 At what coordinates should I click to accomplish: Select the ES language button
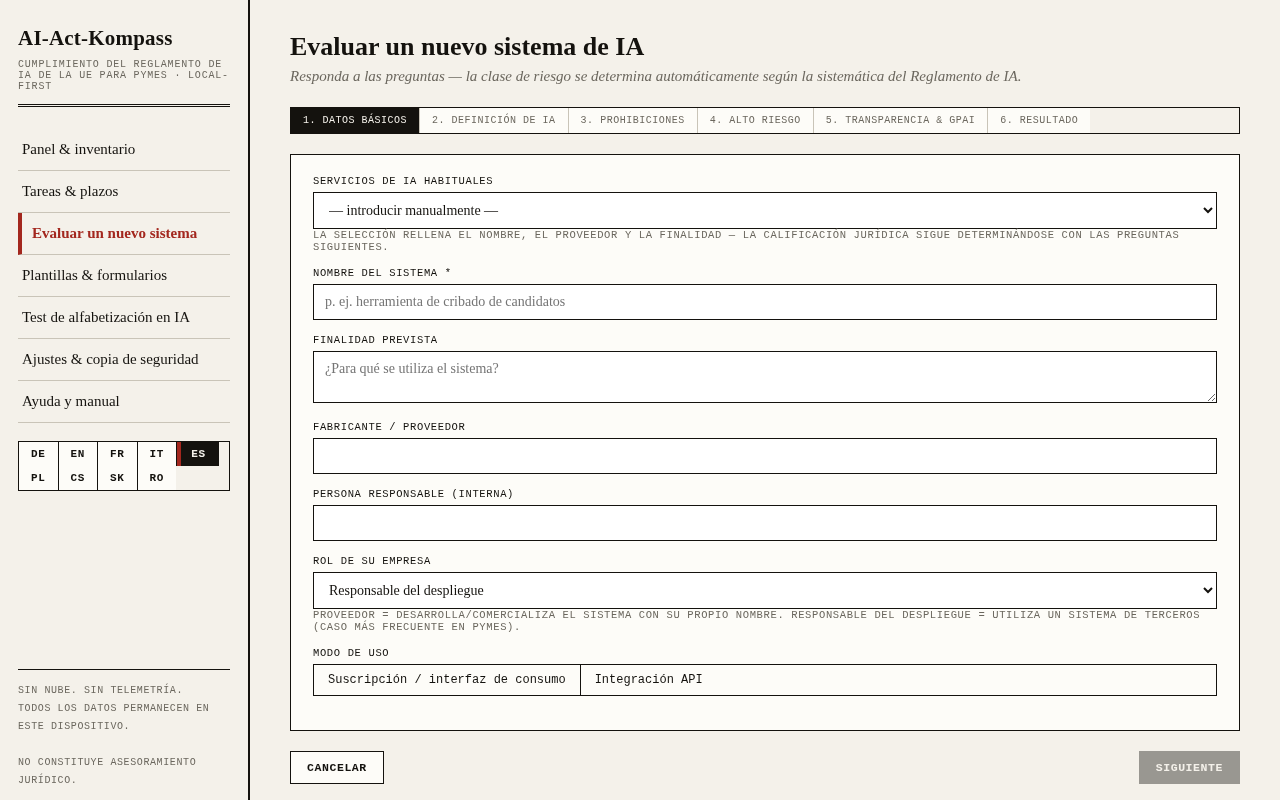[198, 454]
